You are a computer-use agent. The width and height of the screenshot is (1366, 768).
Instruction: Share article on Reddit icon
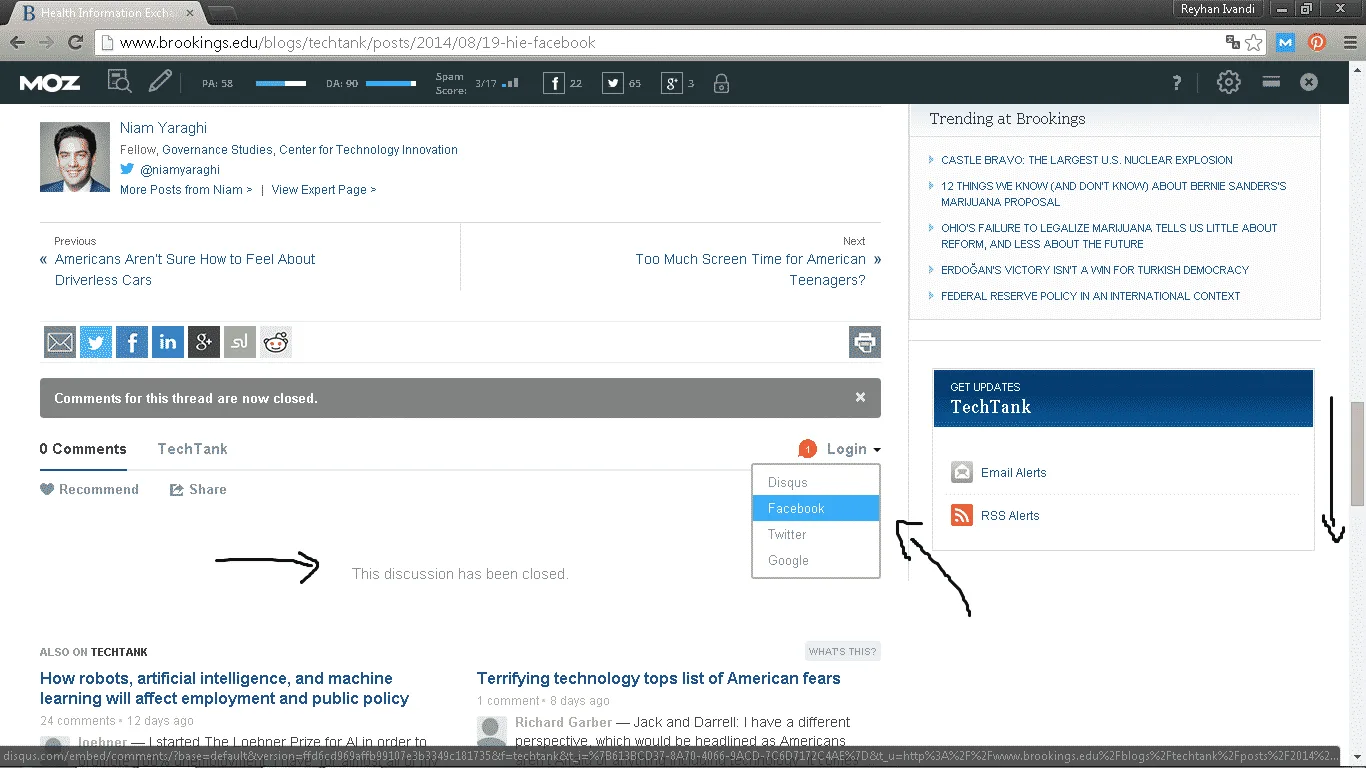[x=276, y=342]
